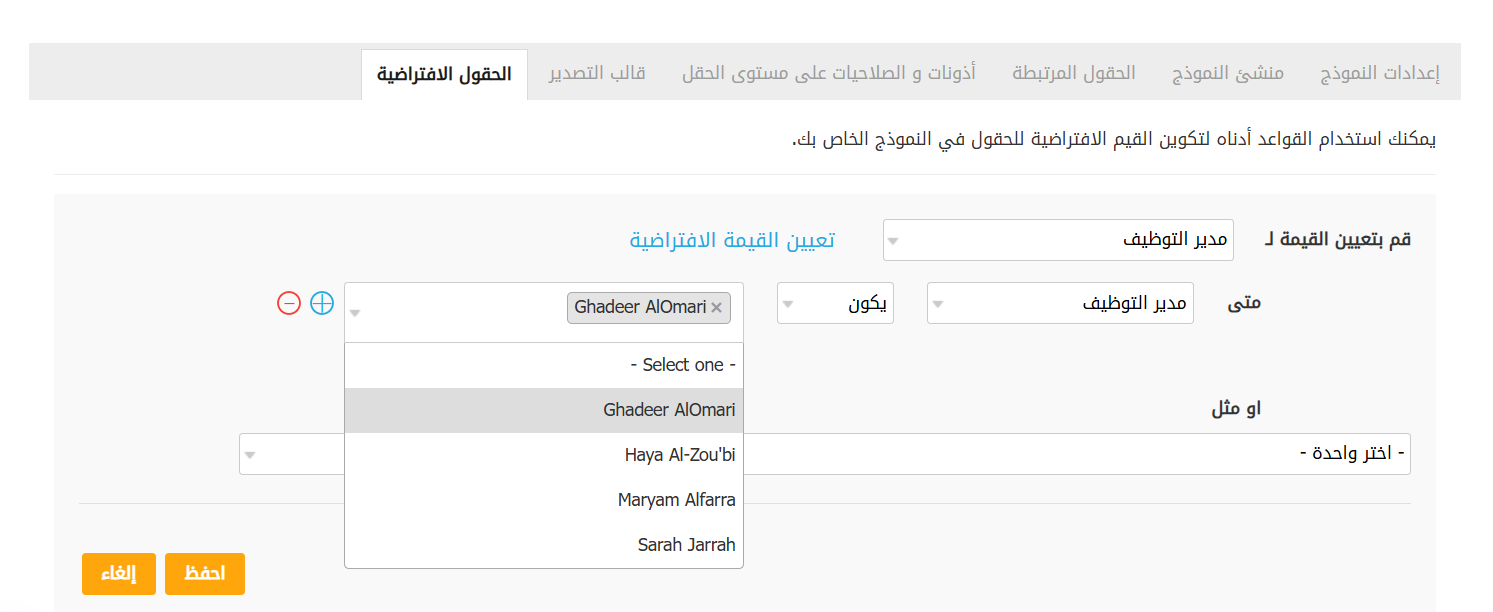Select the الحقول الافتراضية tab
Screen dimensions: 1493x612
pyautogui.click(x=444, y=74)
